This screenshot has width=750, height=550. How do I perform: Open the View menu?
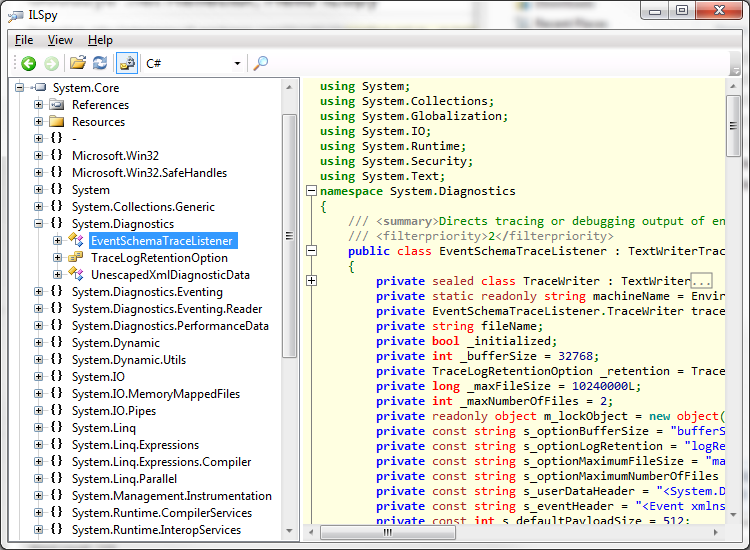click(x=60, y=40)
